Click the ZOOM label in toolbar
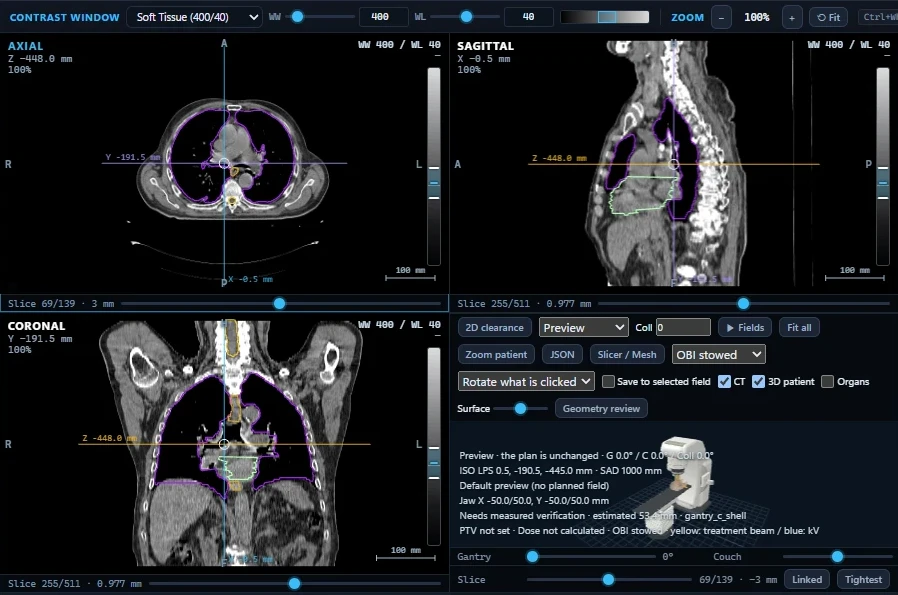898x595 pixels. pyautogui.click(x=687, y=17)
